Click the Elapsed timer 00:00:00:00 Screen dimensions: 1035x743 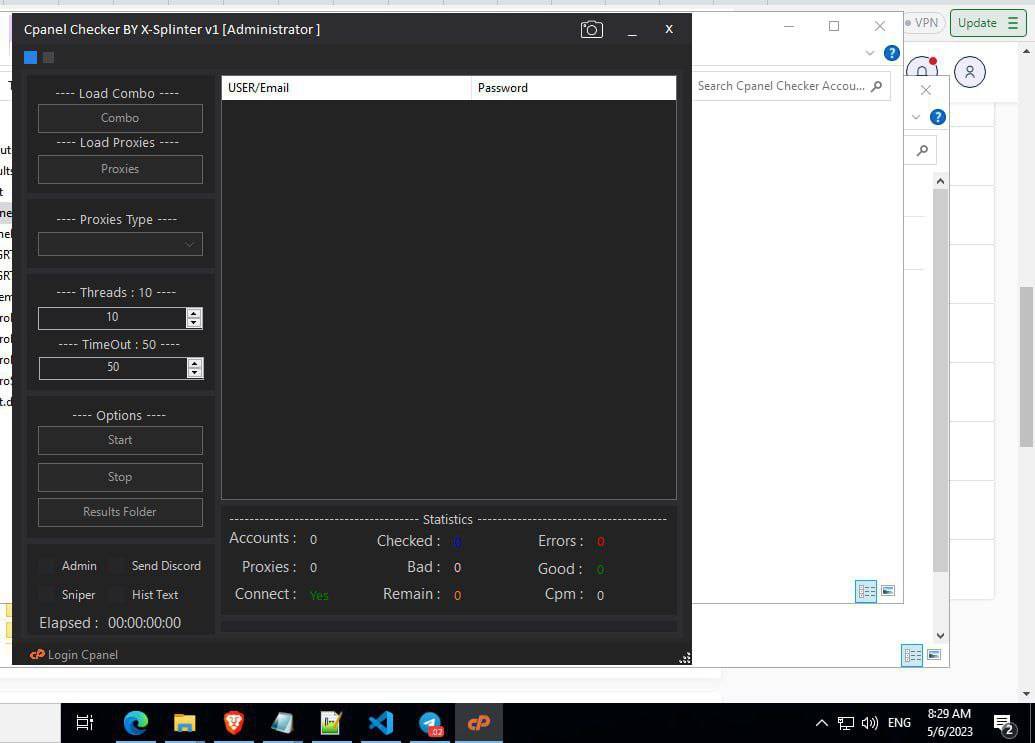(x=145, y=623)
